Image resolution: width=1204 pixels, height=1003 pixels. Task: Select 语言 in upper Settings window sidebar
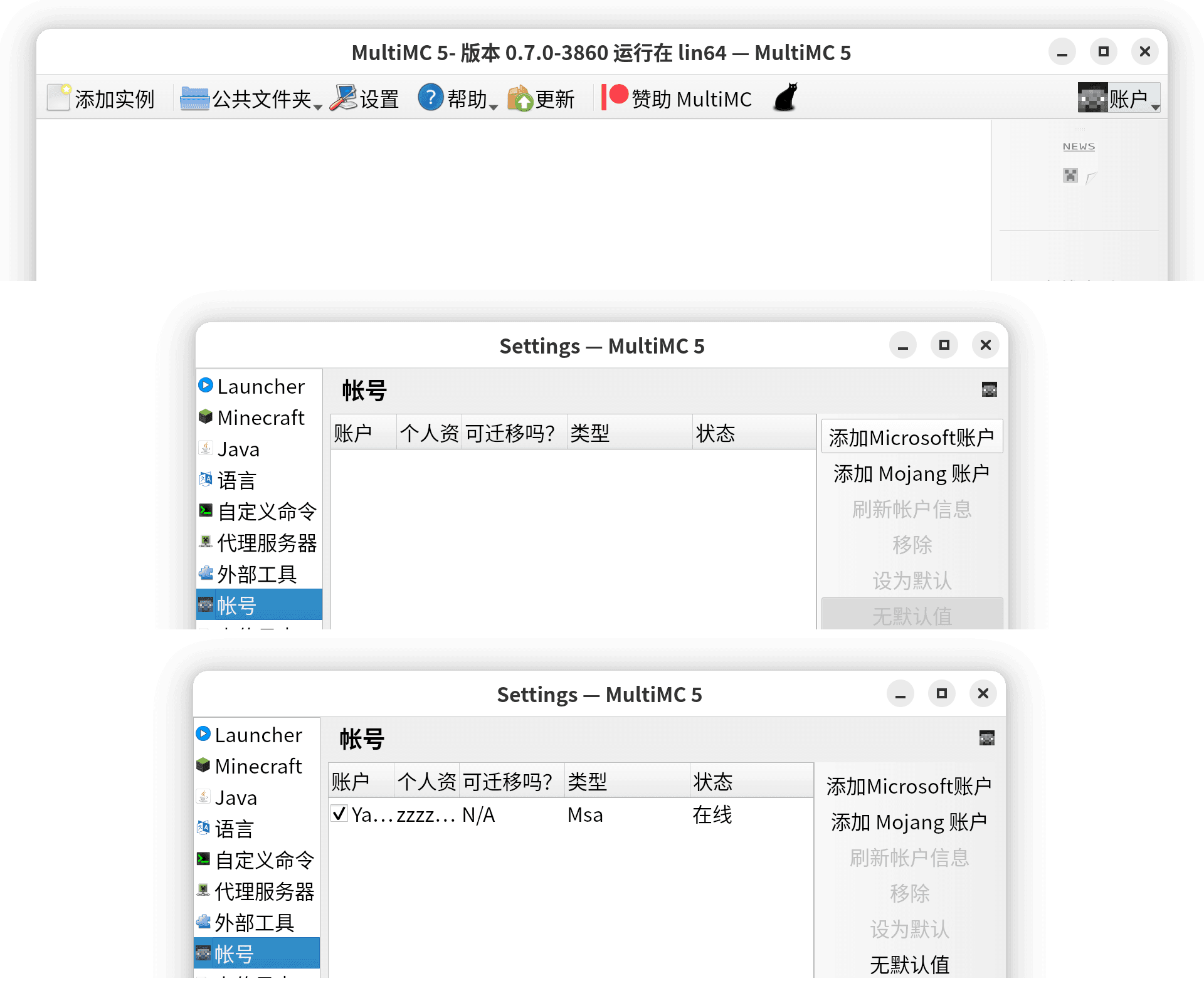[259, 480]
